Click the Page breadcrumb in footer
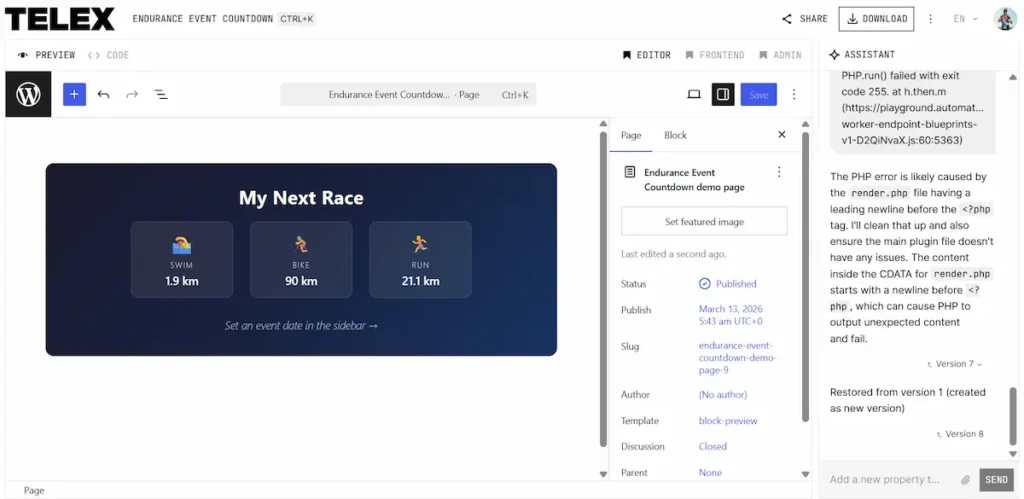 pos(34,491)
